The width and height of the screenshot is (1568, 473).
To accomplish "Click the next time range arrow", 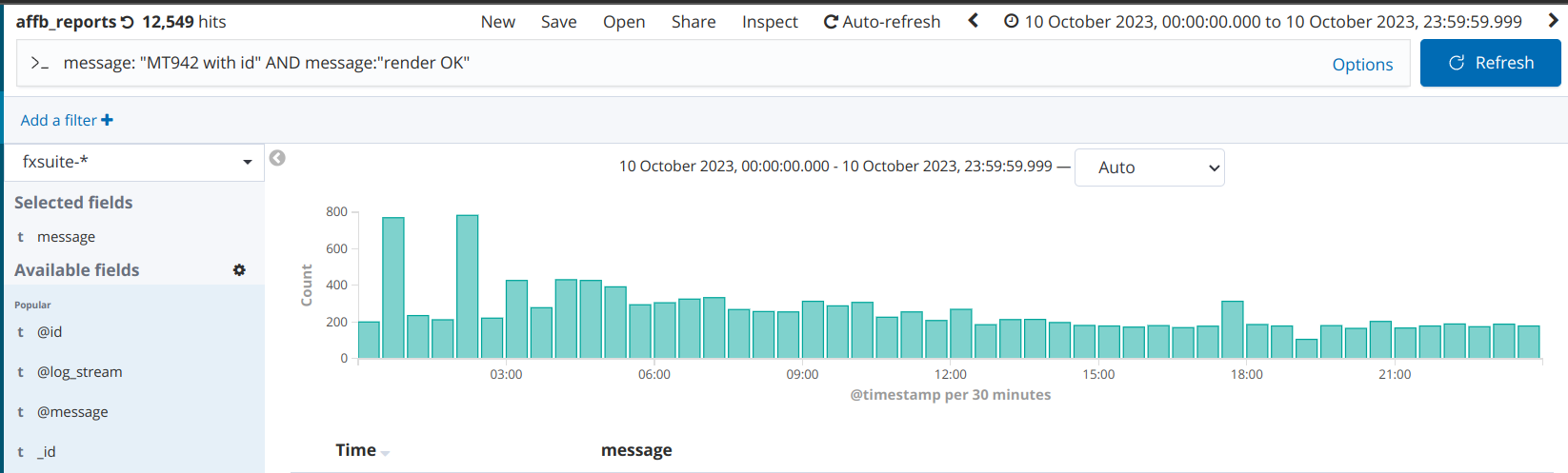I will tap(1553, 20).
